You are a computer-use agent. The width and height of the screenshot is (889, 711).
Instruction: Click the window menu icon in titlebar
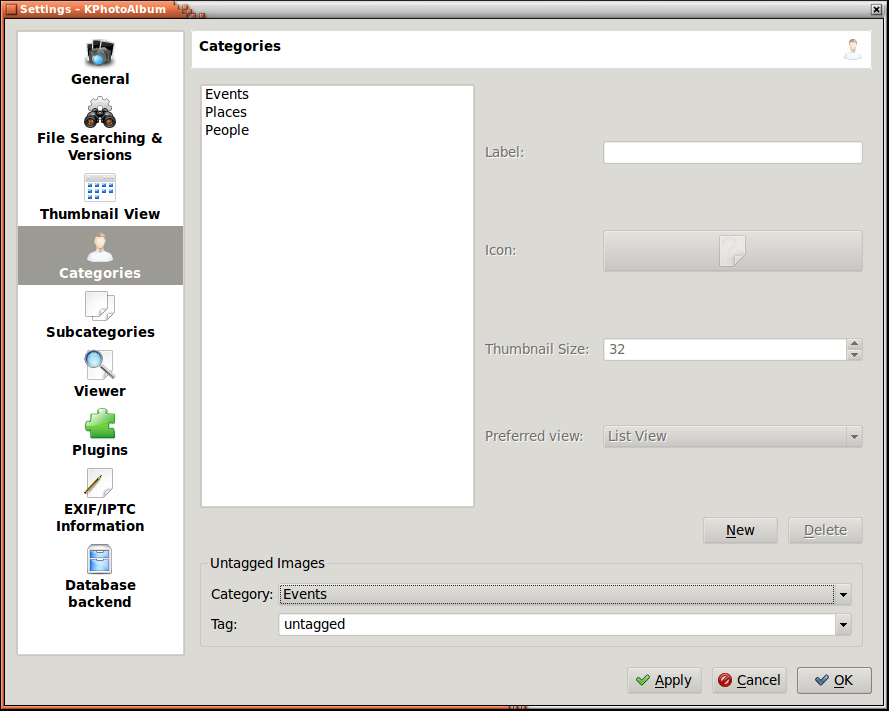pos(11,9)
